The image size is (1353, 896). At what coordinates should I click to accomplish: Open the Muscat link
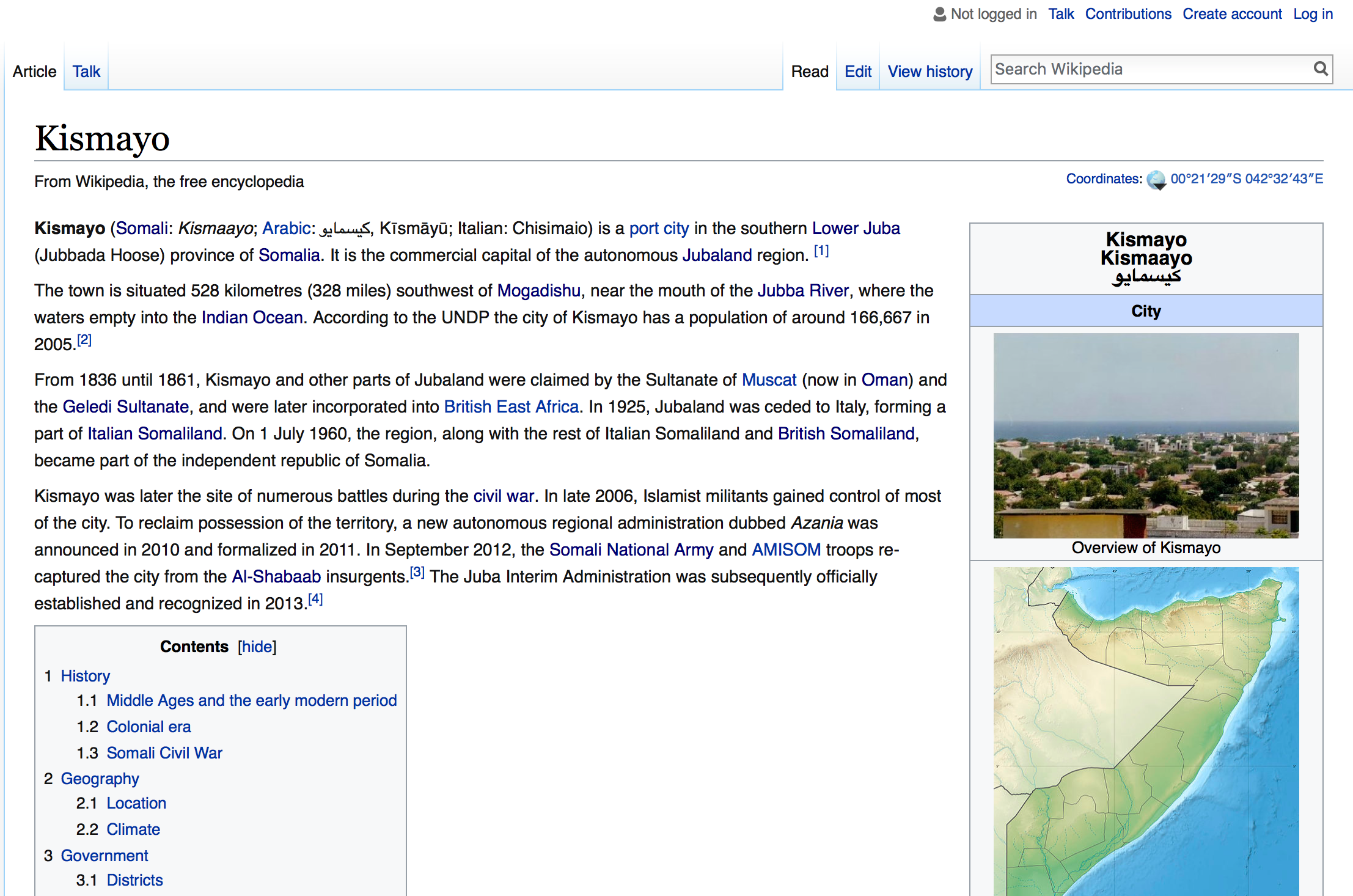[x=769, y=380]
